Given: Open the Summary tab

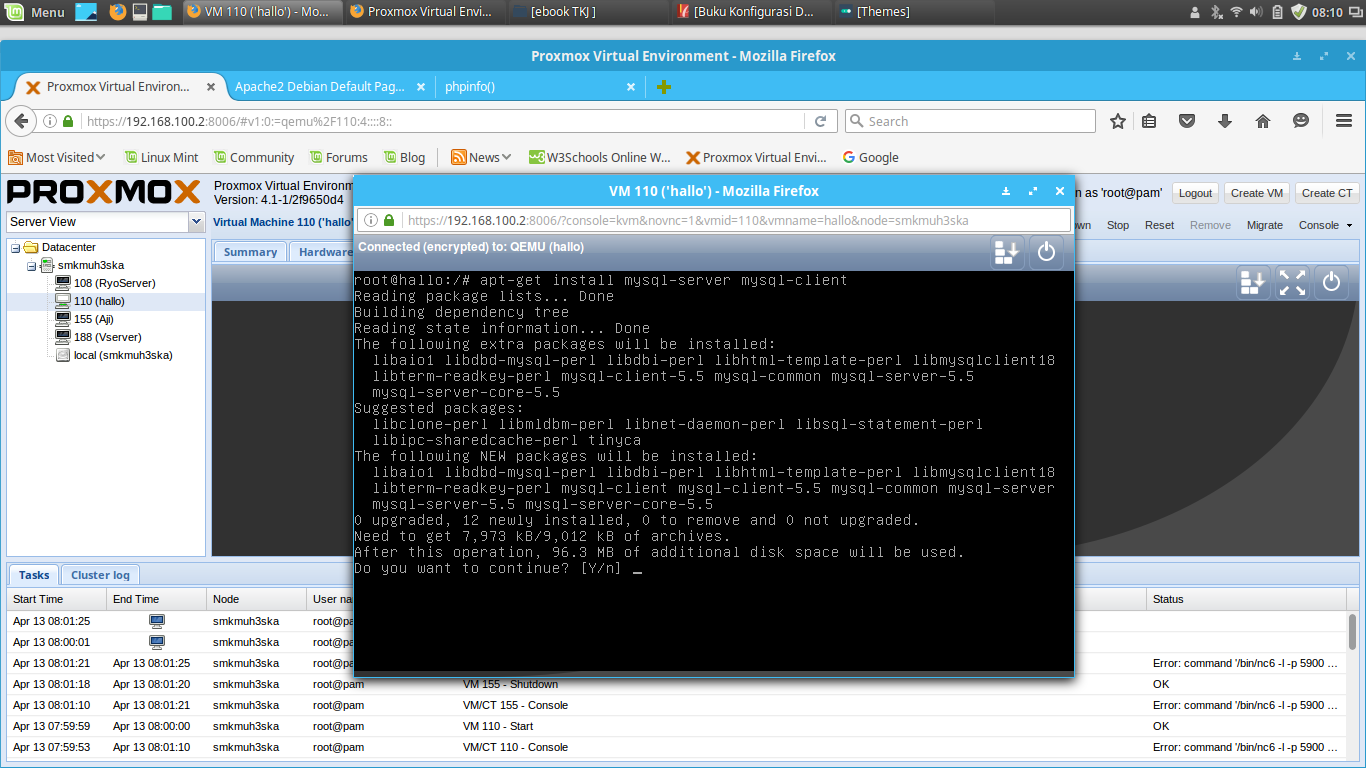Looking at the screenshot, I should point(250,252).
